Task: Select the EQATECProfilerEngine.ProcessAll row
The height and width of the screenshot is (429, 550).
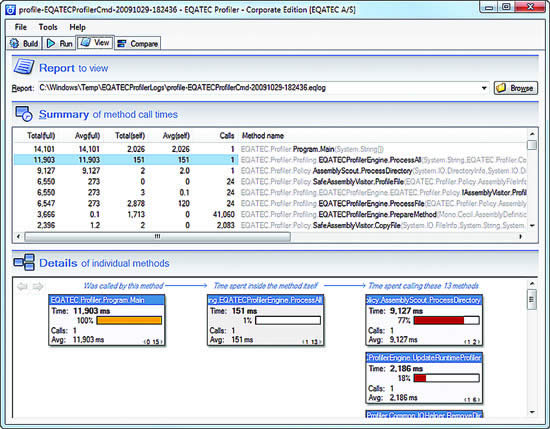Action: (x=270, y=160)
